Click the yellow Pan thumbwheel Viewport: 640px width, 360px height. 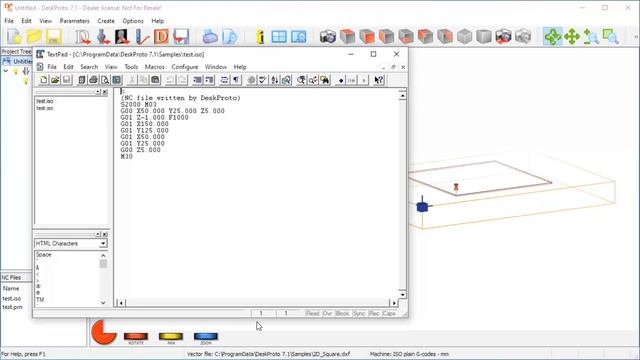point(171,336)
